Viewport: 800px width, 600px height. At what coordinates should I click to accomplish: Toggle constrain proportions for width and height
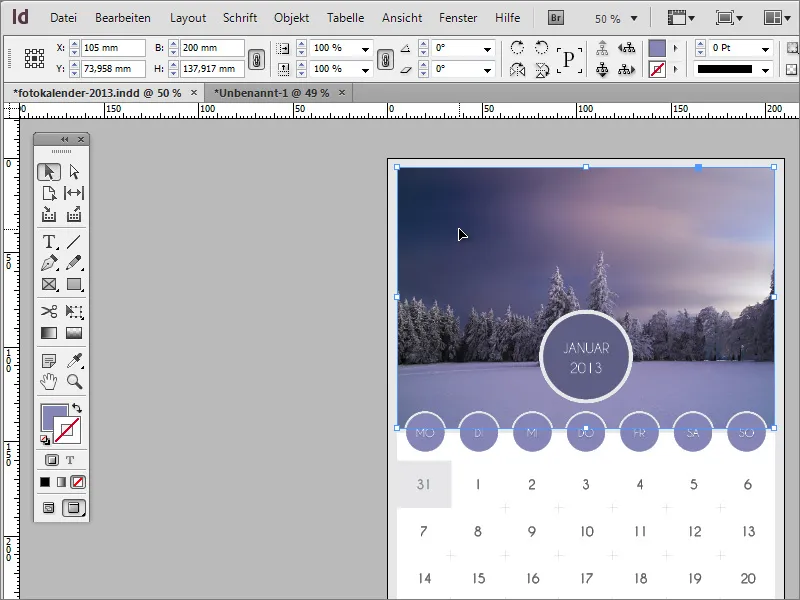[256, 59]
